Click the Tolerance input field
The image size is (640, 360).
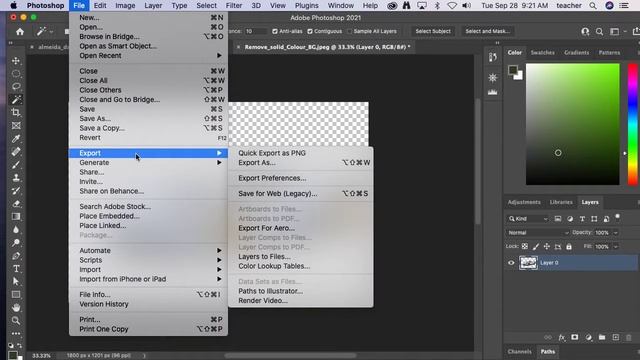255,31
